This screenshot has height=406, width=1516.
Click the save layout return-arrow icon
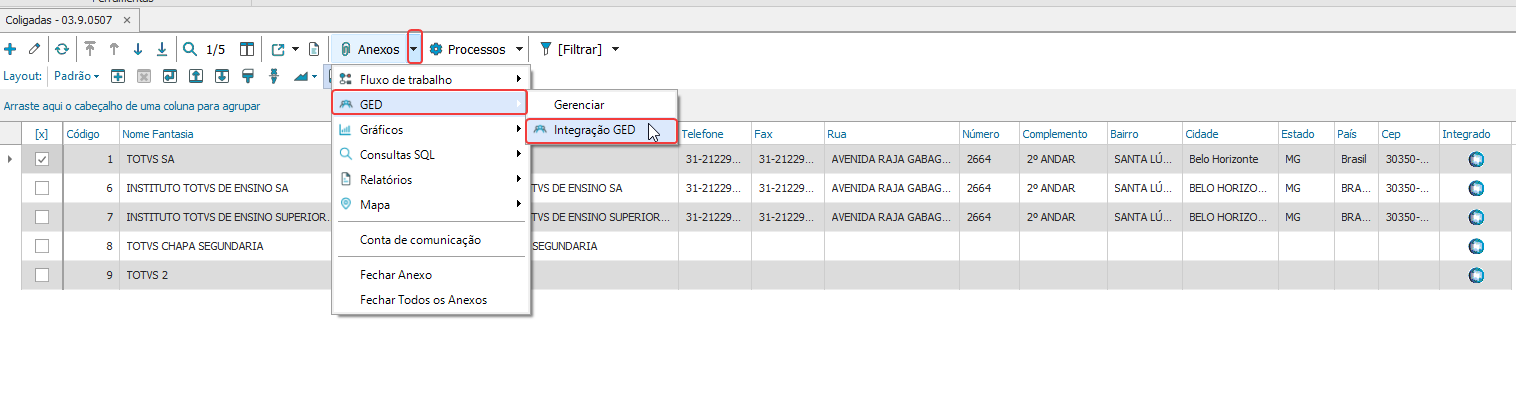170,76
